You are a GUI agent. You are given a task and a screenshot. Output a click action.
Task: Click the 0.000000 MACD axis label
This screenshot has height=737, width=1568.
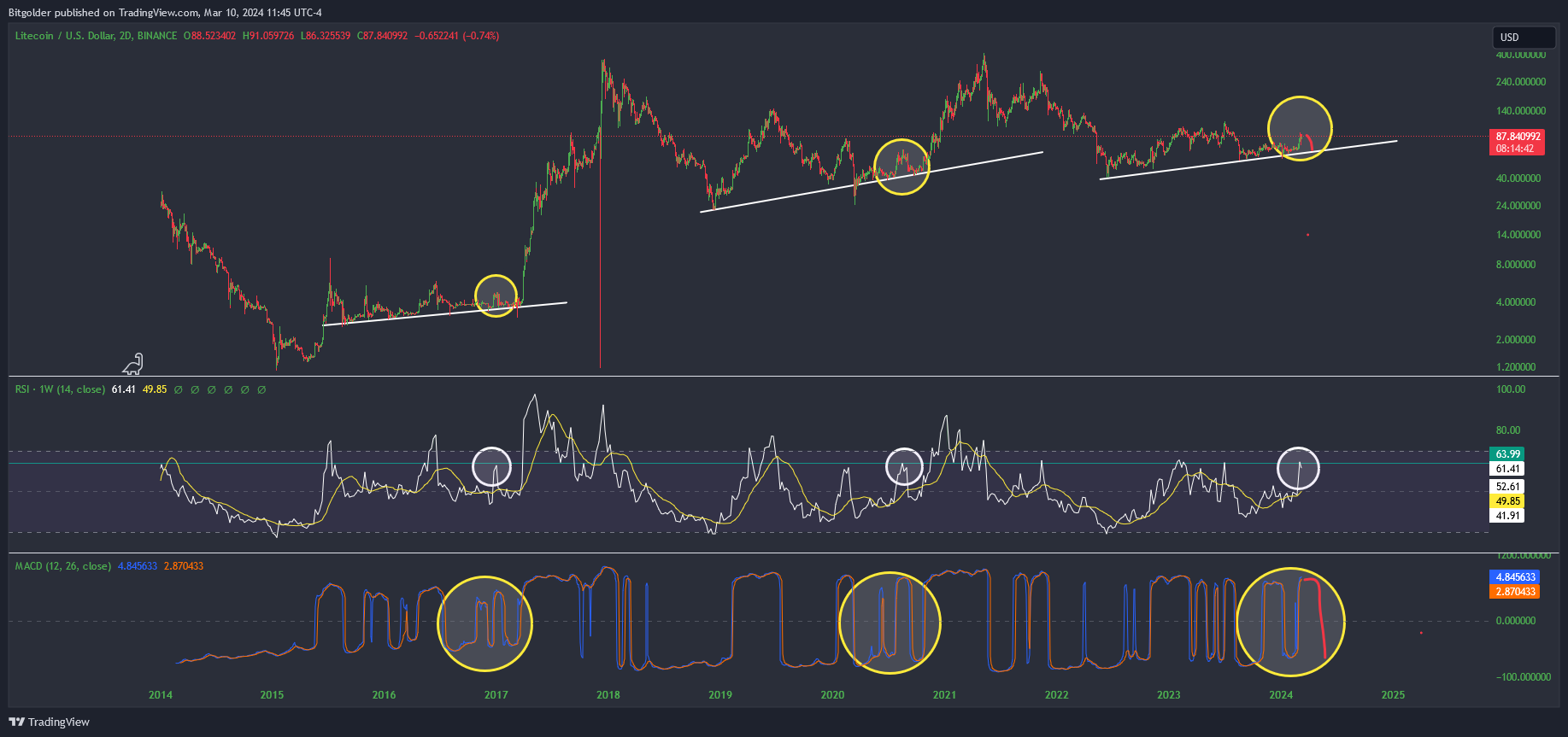point(1516,621)
